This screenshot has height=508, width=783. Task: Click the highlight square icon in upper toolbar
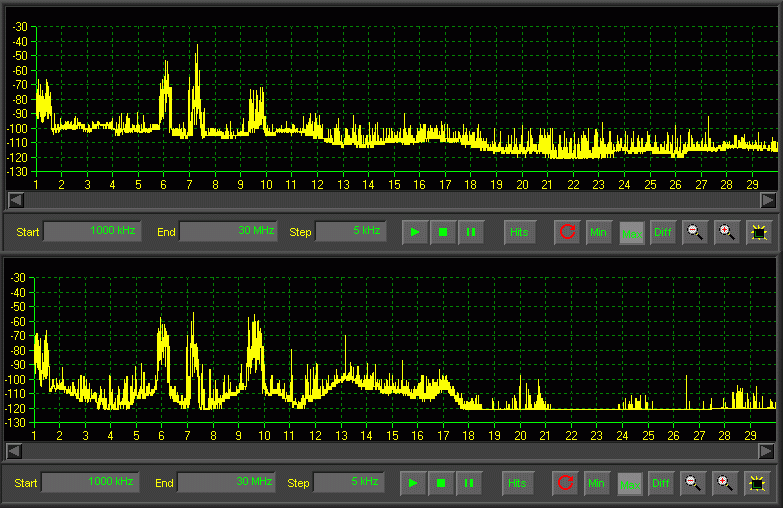(759, 232)
